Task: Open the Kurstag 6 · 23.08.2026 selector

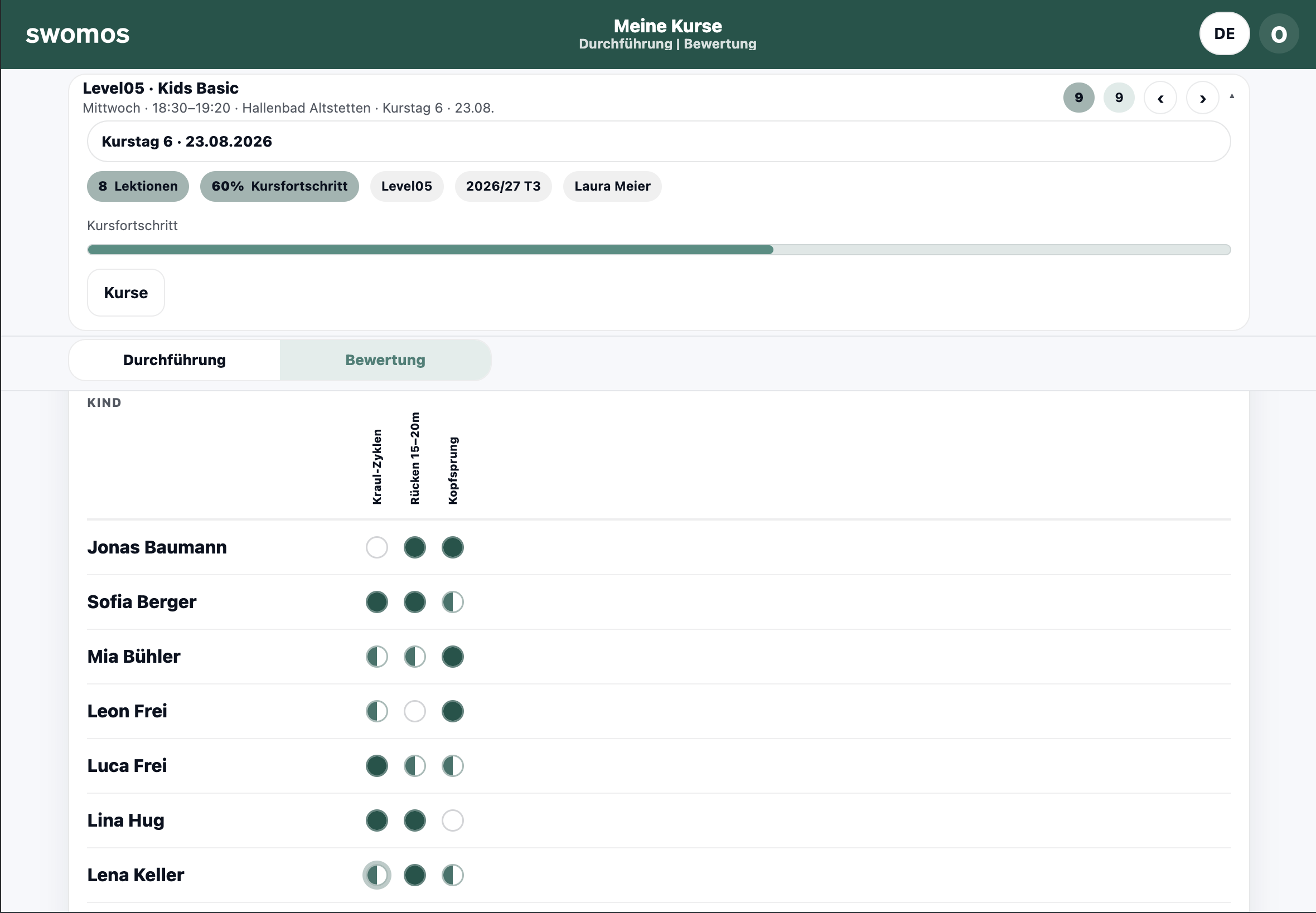Action: (659, 142)
